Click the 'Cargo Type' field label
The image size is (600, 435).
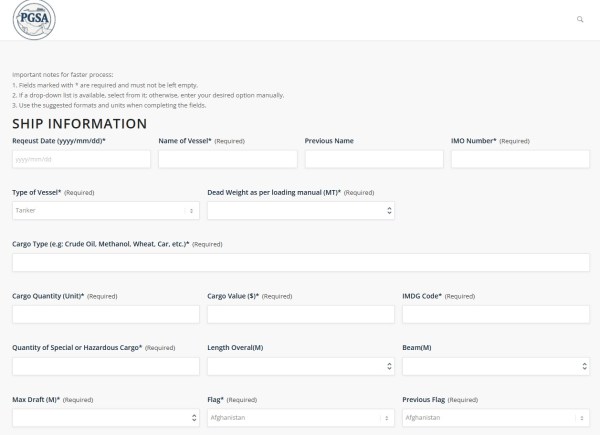click(x=101, y=244)
